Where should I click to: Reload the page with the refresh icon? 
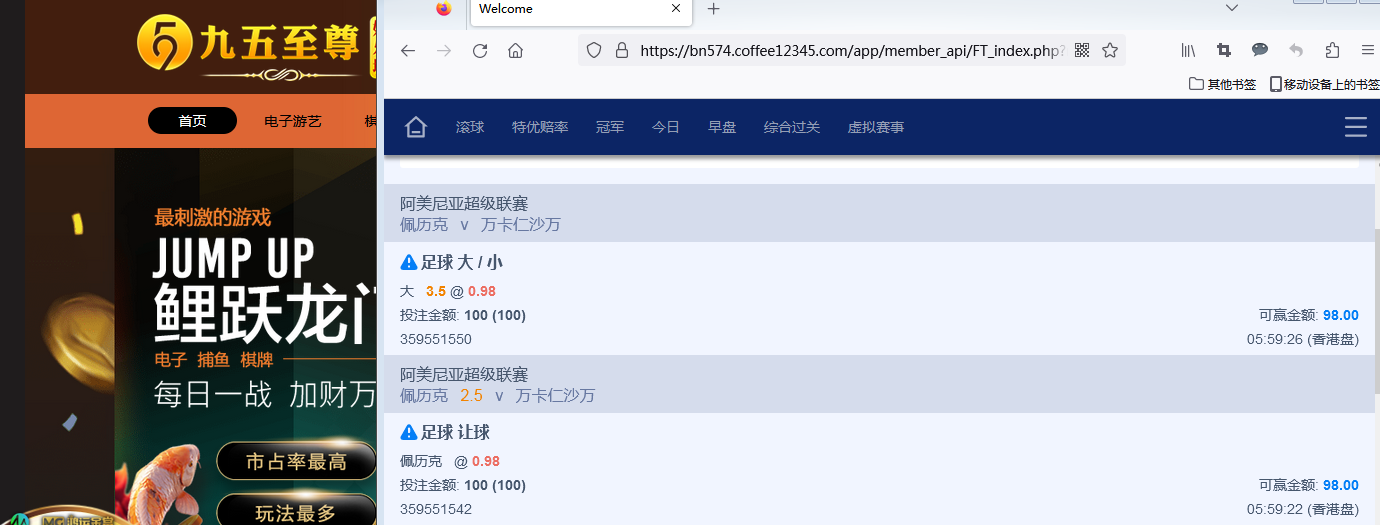(x=480, y=51)
